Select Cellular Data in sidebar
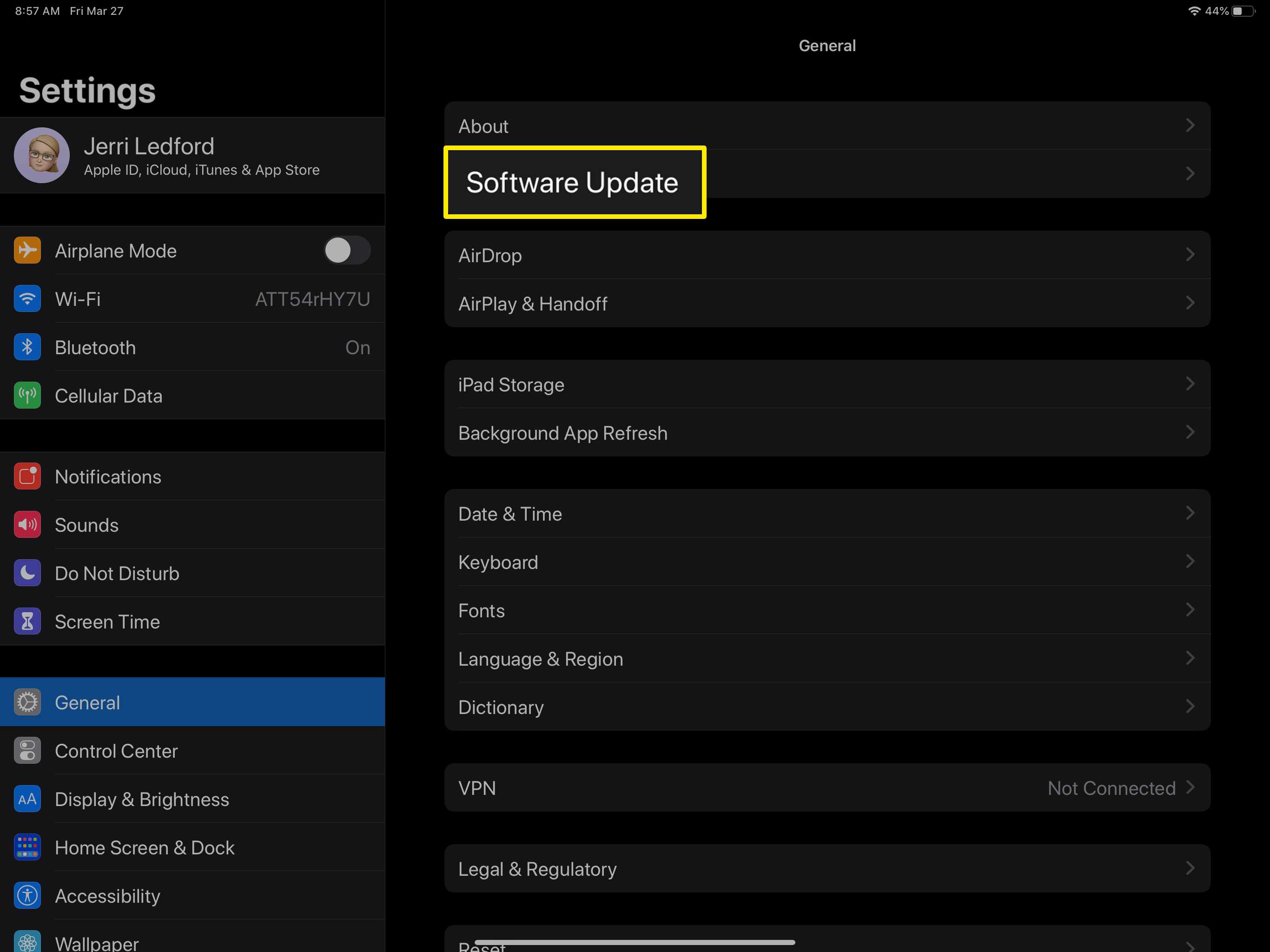1270x952 pixels. pyautogui.click(x=192, y=396)
